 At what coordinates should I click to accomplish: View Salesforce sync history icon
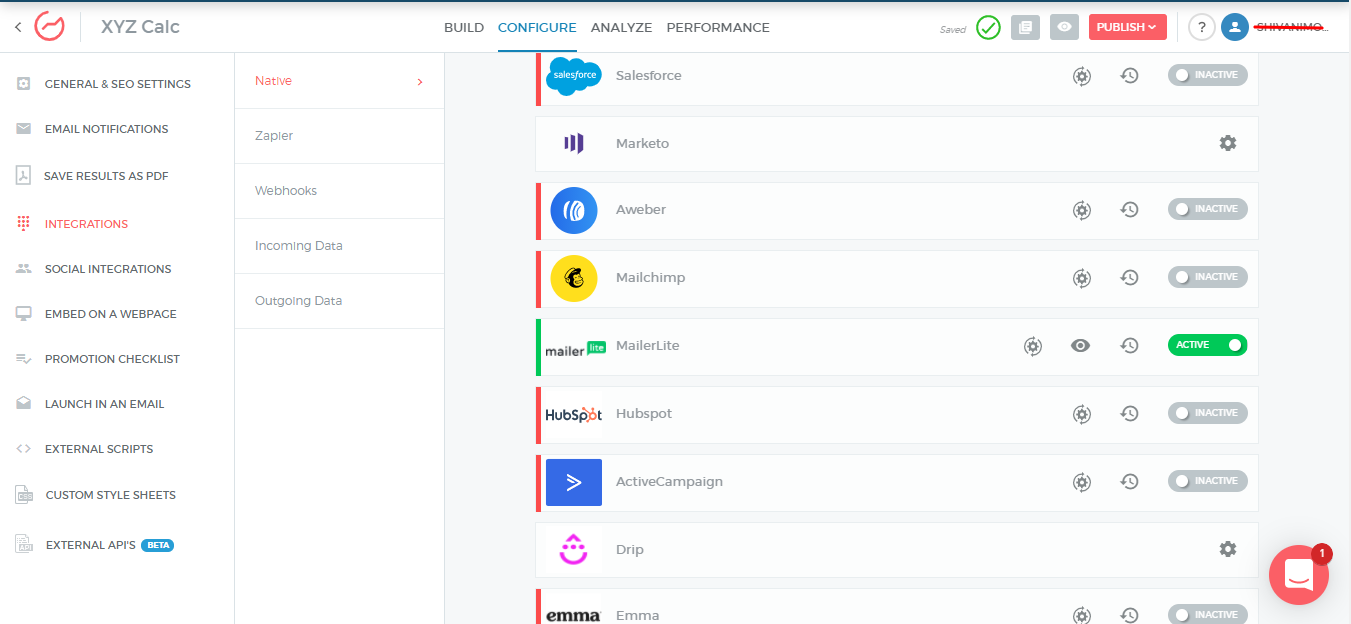tap(1130, 75)
